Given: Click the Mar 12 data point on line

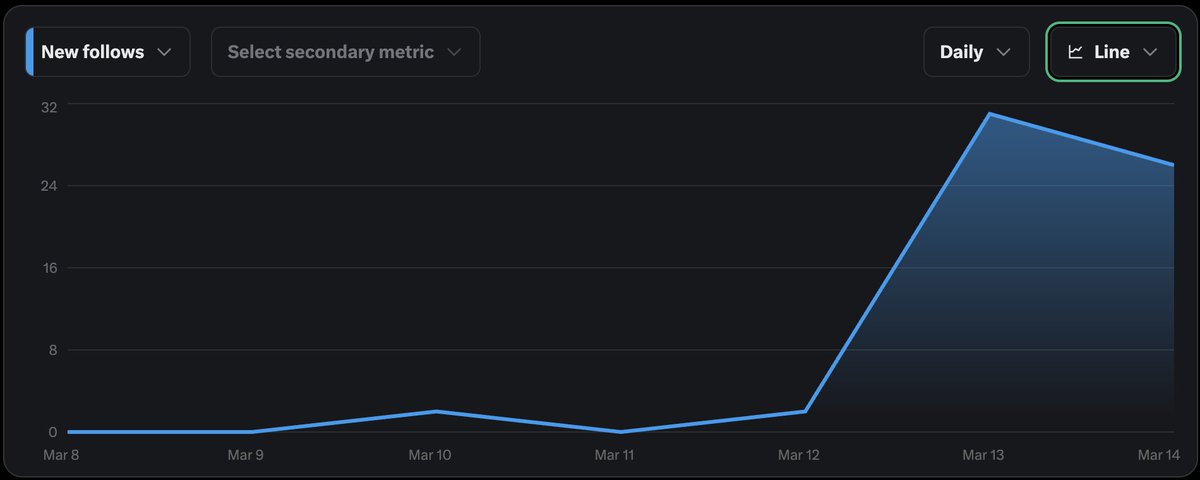Looking at the screenshot, I should [x=805, y=411].
